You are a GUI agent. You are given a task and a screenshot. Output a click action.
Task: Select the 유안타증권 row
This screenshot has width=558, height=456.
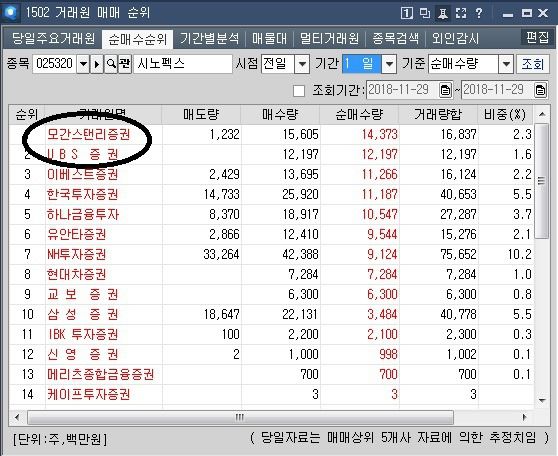pos(271,234)
